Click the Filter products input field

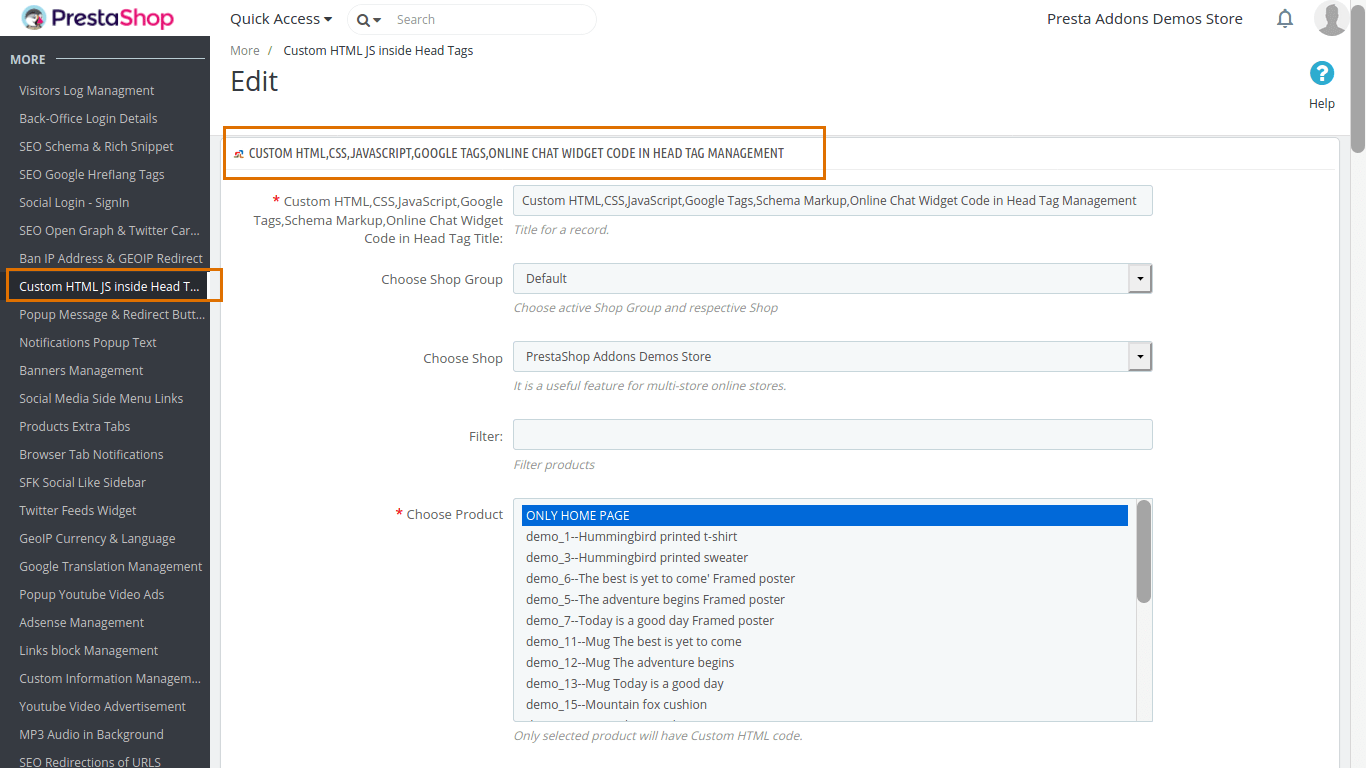(832, 435)
